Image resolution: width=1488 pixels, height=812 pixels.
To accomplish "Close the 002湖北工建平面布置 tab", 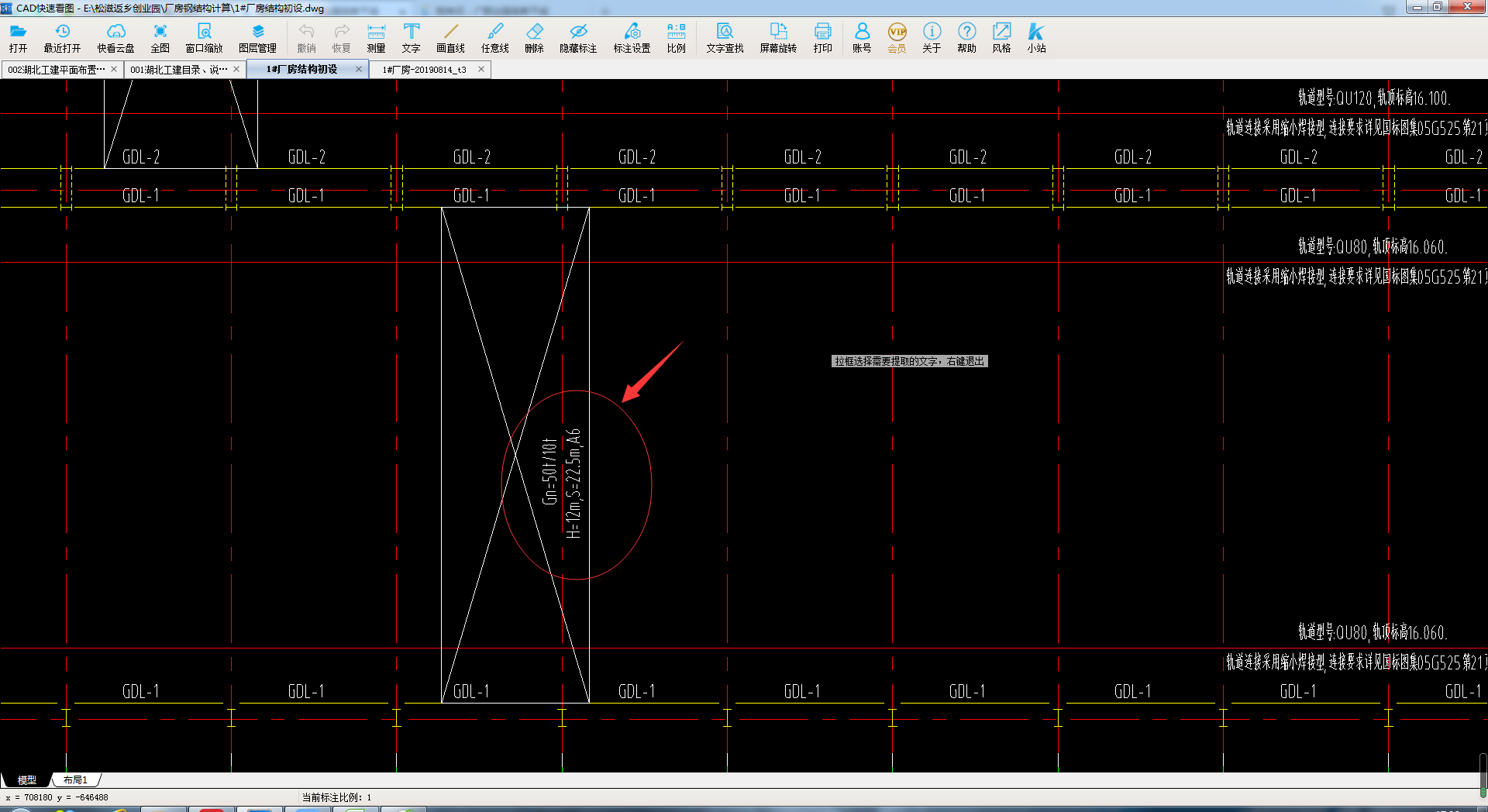I will pyautogui.click(x=114, y=69).
